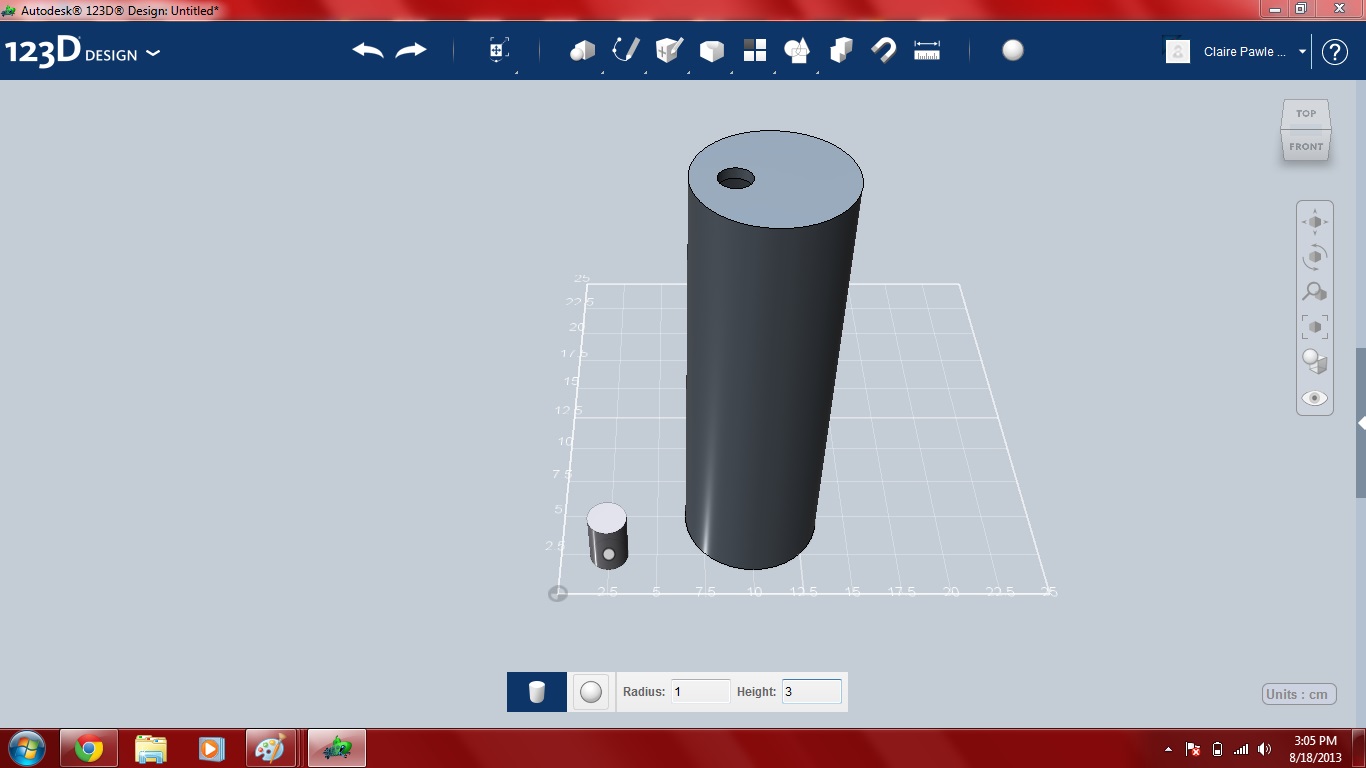The image size is (1366, 768).
Task: Redo the last undone action
Action: pos(411,50)
